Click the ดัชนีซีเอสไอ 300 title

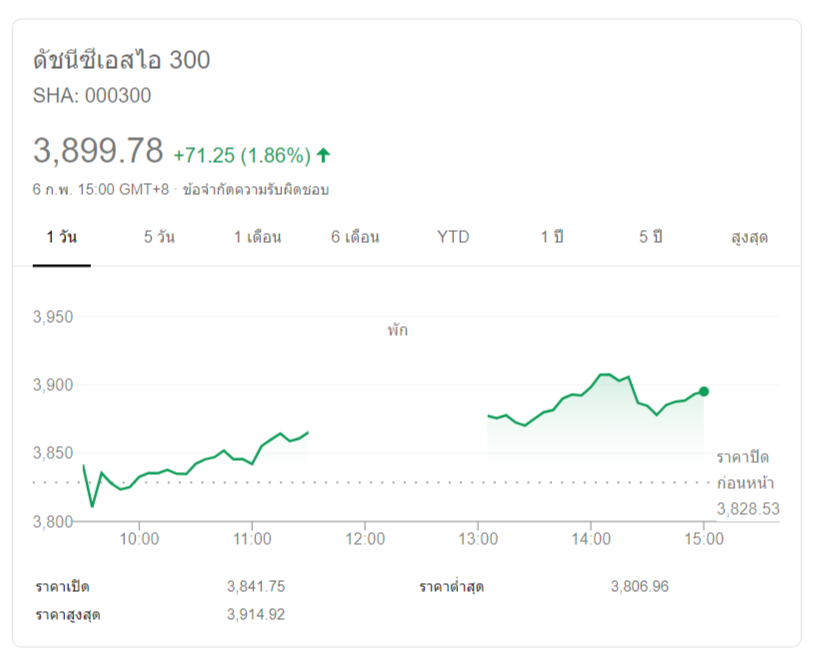tap(121, 60)
